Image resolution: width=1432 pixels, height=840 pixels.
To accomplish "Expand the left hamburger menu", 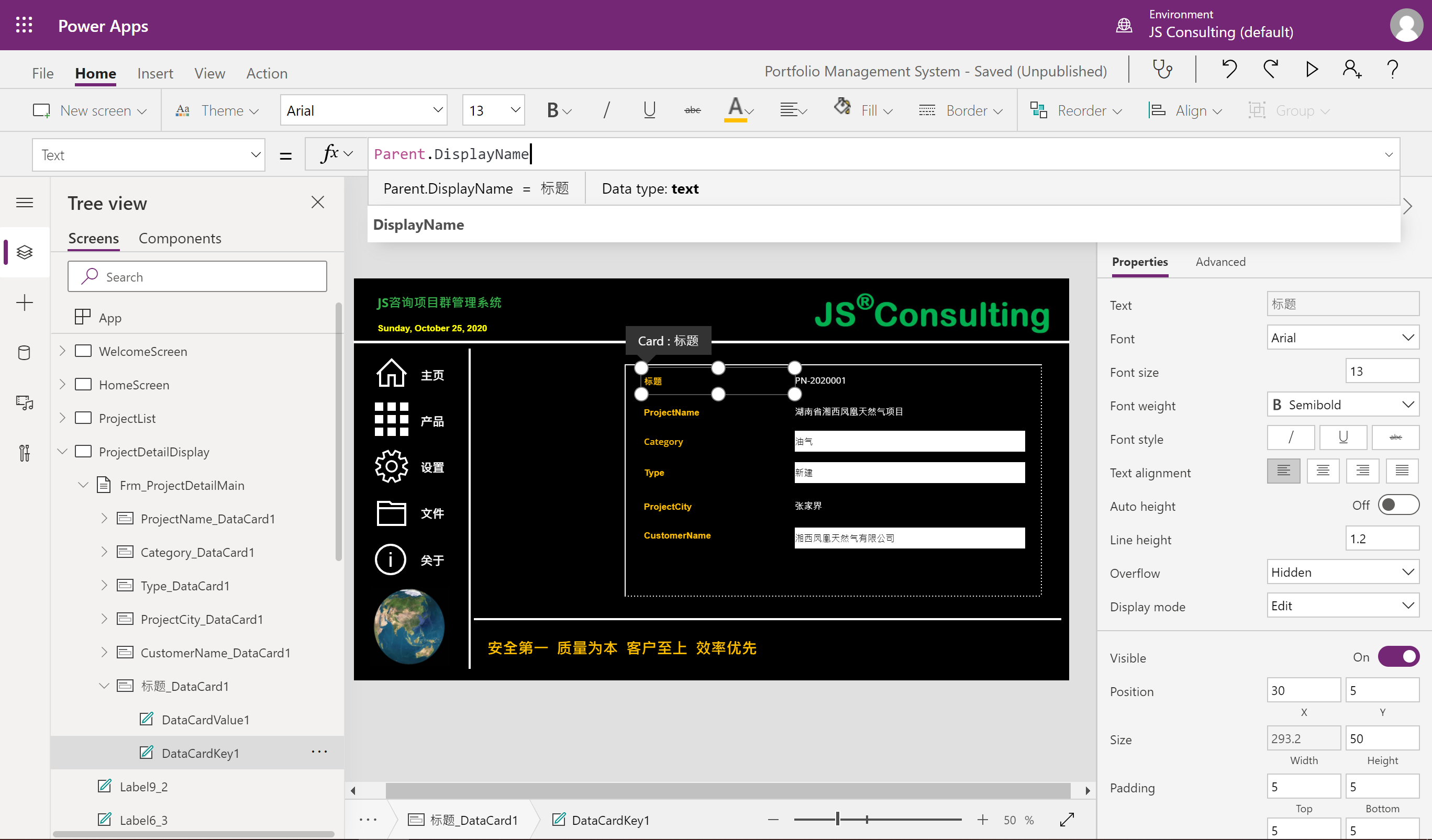I will click(x=24, y=203).
